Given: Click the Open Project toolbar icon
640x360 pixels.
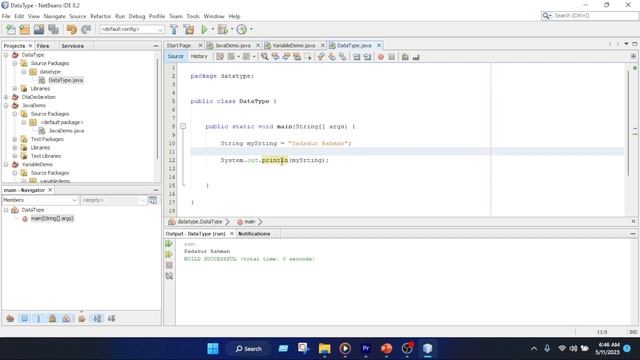Looking at the screenshot, I should point(39,29).
